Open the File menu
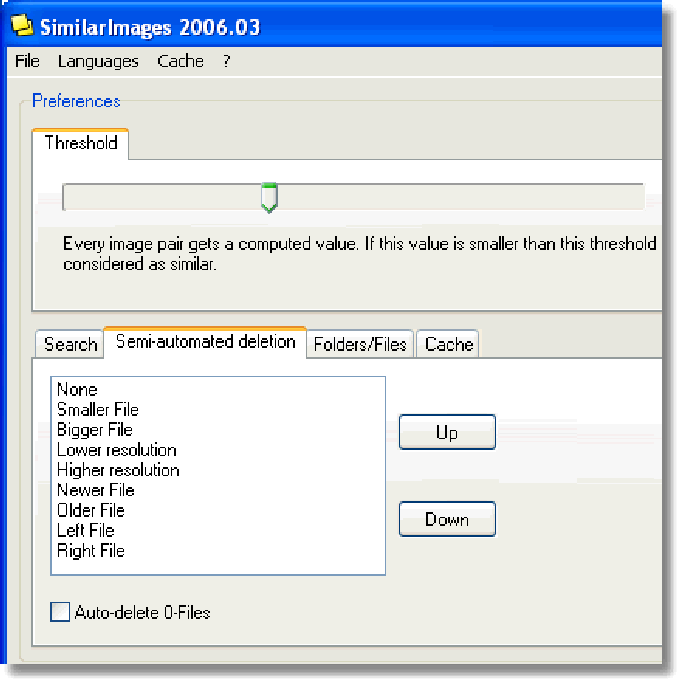This screenshot has height=682, width=680. pyautogui.click(x=27, y=61)
